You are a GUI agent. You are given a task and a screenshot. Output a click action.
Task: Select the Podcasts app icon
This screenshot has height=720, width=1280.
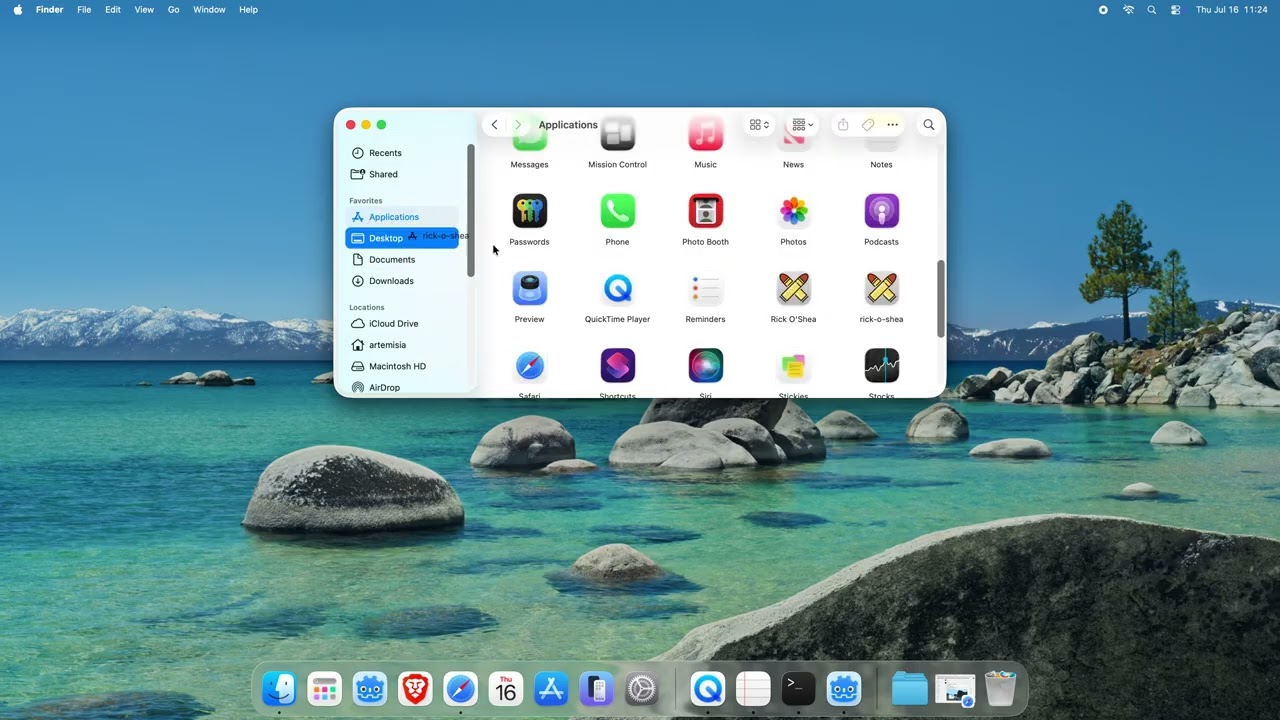click(x=881, y=211)
